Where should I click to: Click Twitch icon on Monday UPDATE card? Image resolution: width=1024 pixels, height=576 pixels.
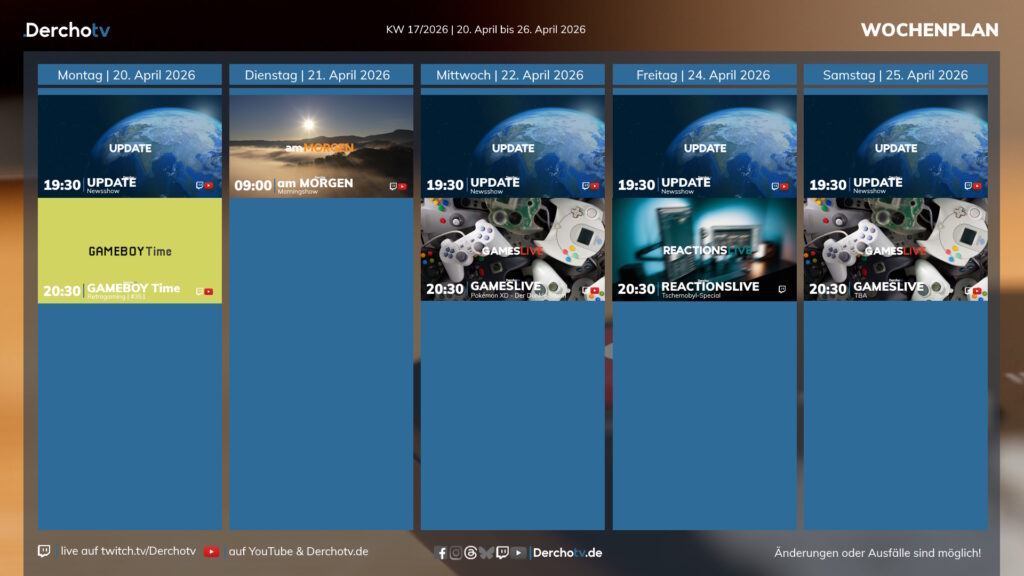click(x=199, y=186)
